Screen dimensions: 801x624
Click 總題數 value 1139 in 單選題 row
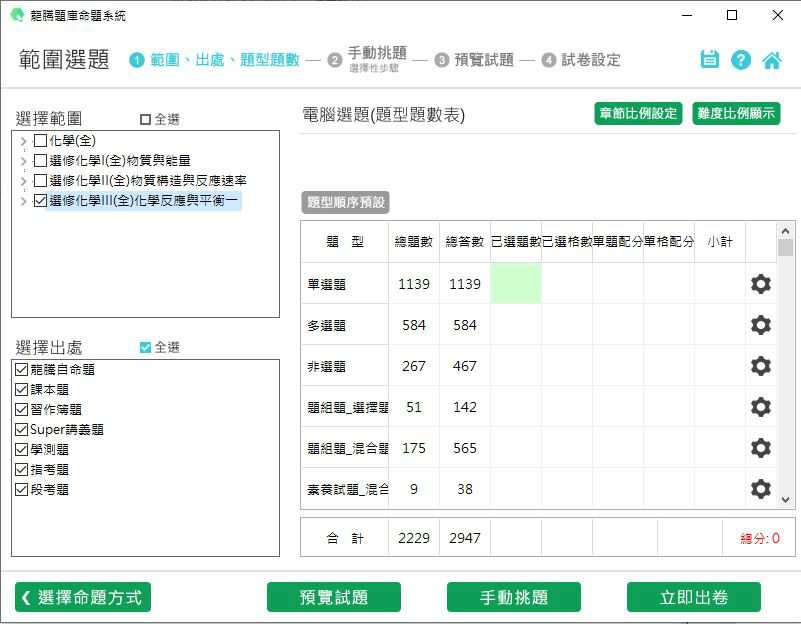coord(414,284)
